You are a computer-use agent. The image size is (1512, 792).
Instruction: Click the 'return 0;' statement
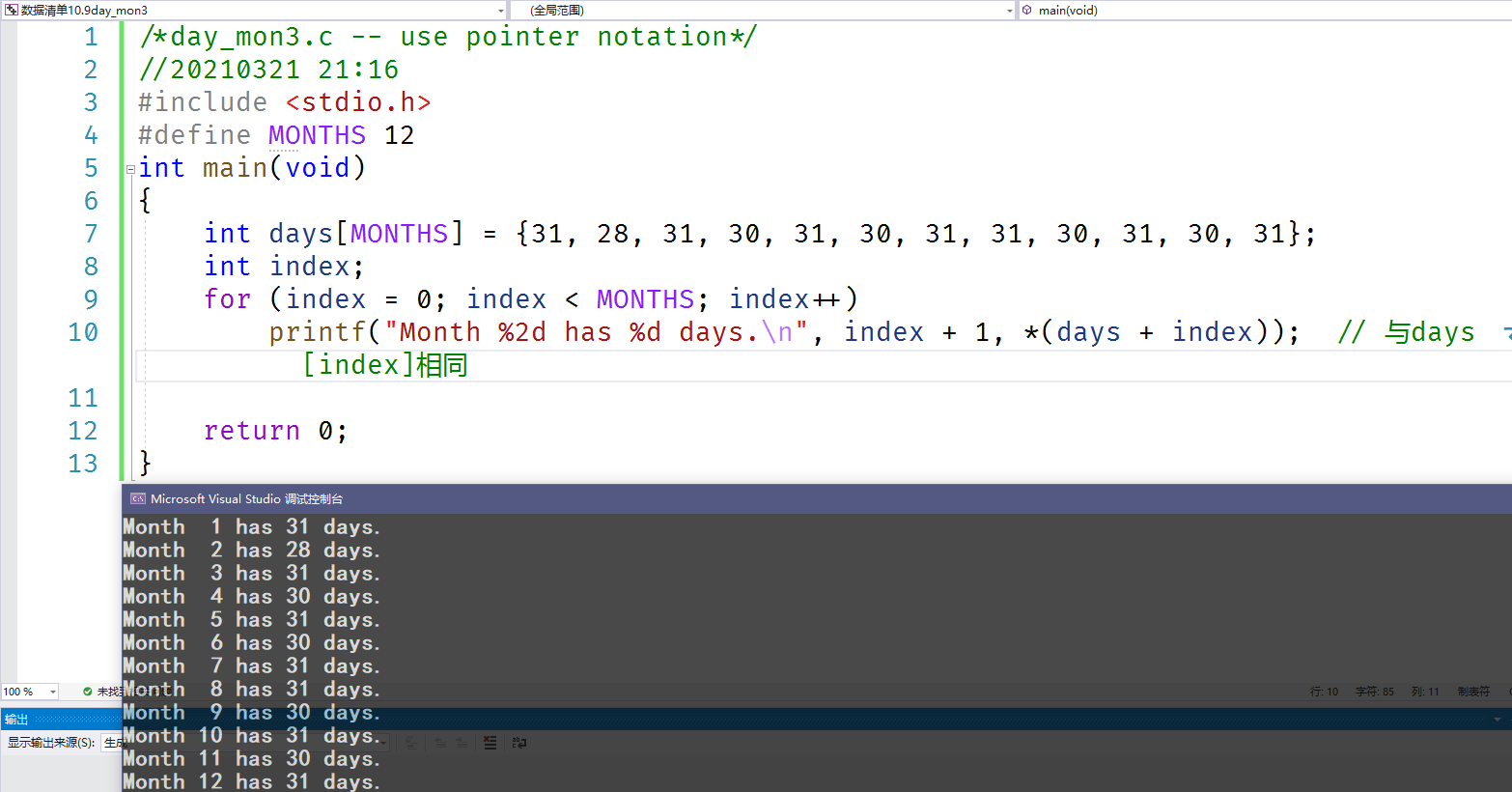click(276, 431)
